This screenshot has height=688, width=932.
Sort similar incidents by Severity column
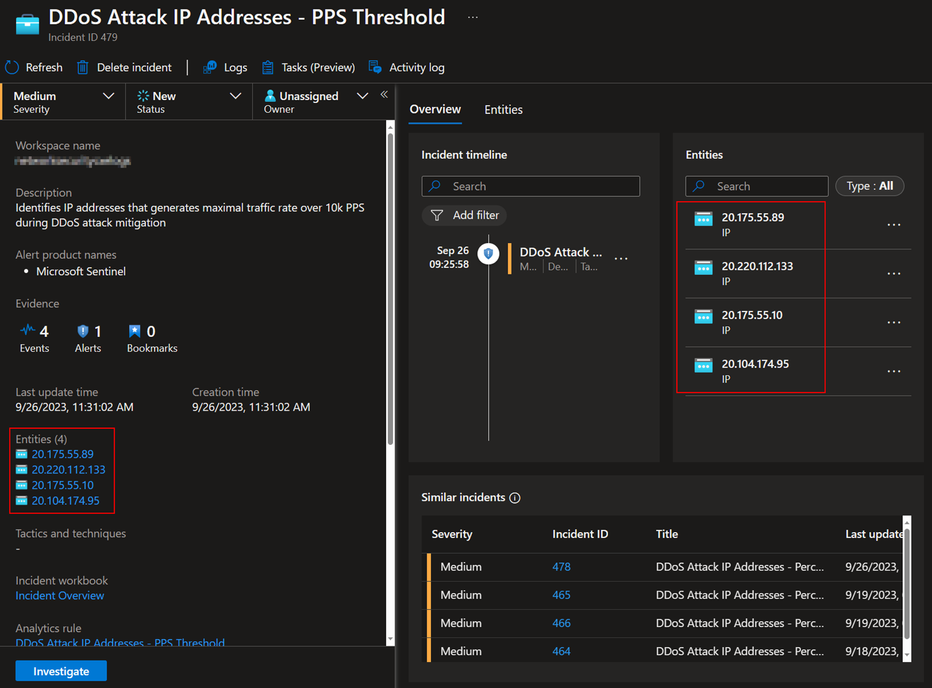coord(452,534)
